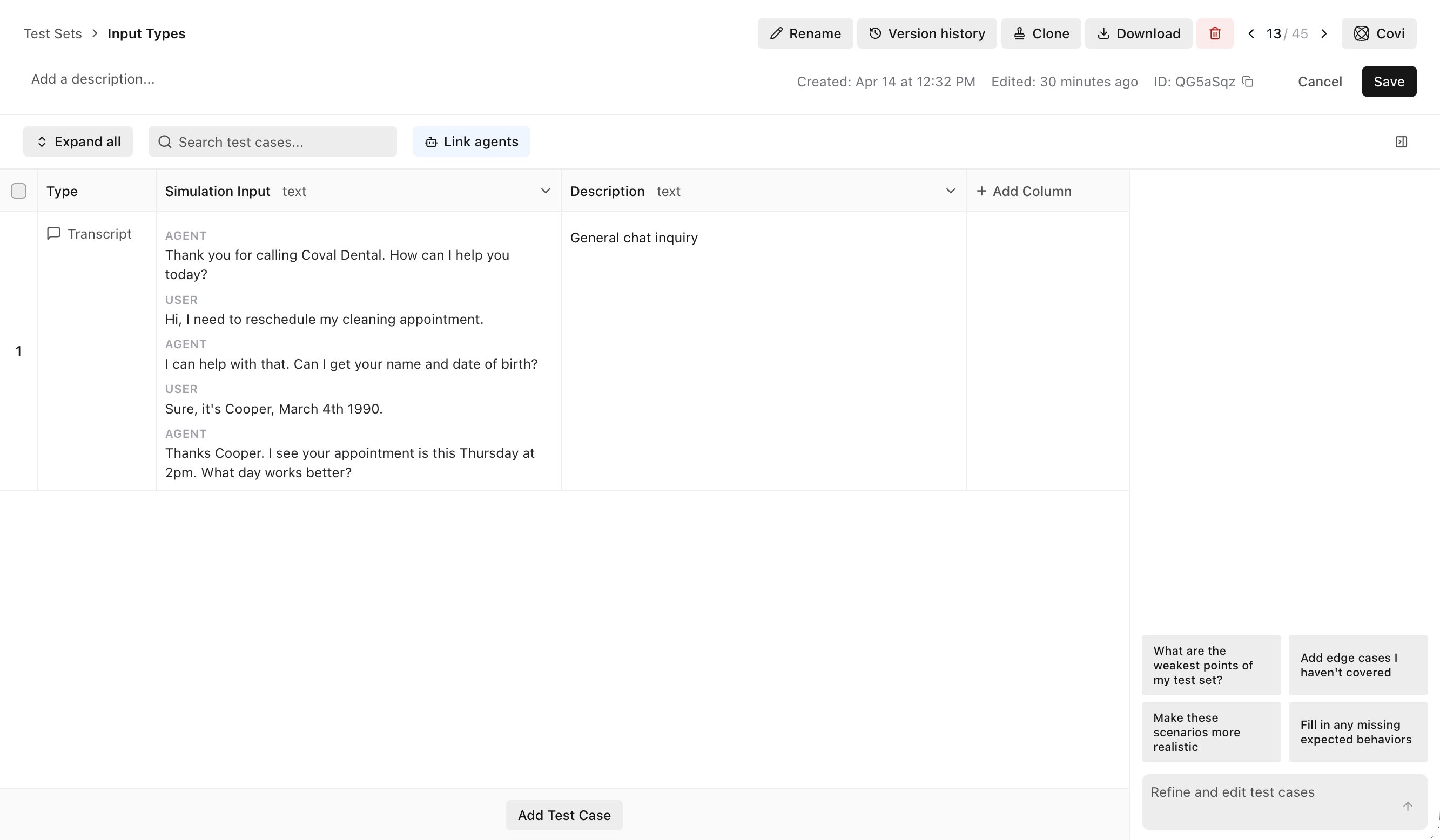The width and height of the screenshot is (1440, 840).
Task: Click the Transcript type chat icon
Action: (x=53, y=234)
